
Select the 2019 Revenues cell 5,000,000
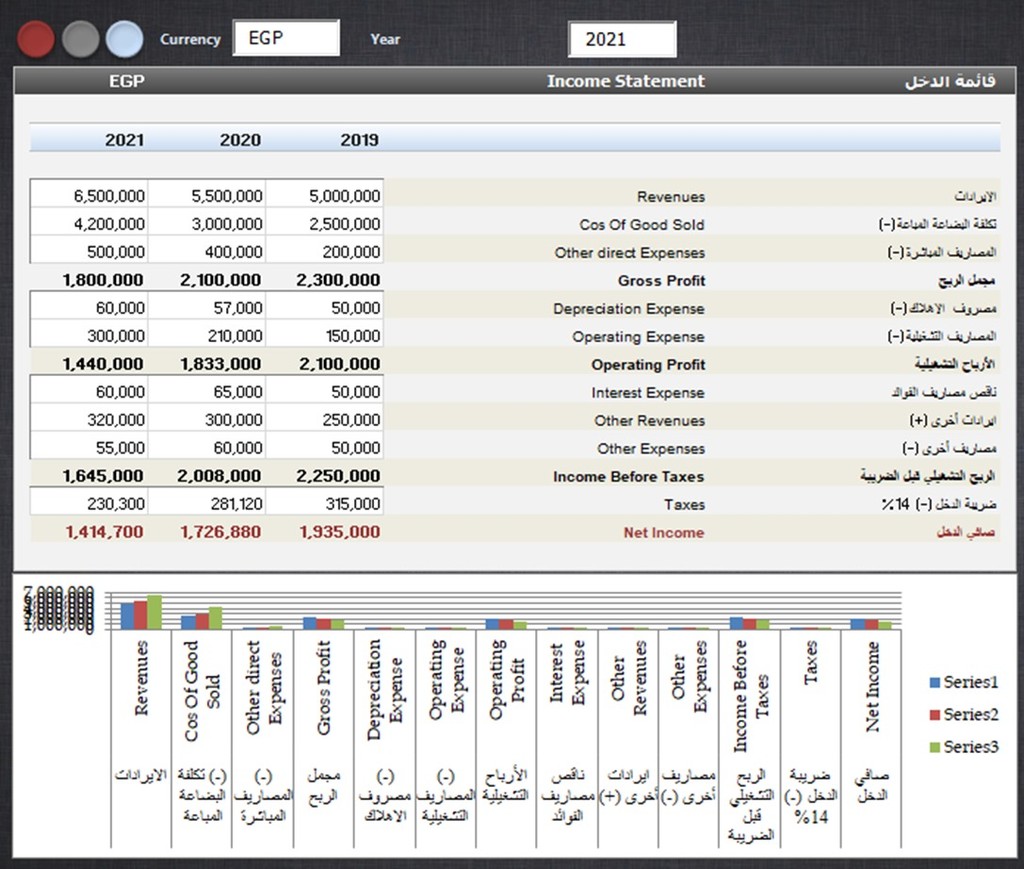pyautogui.click(x=325, y=195)
